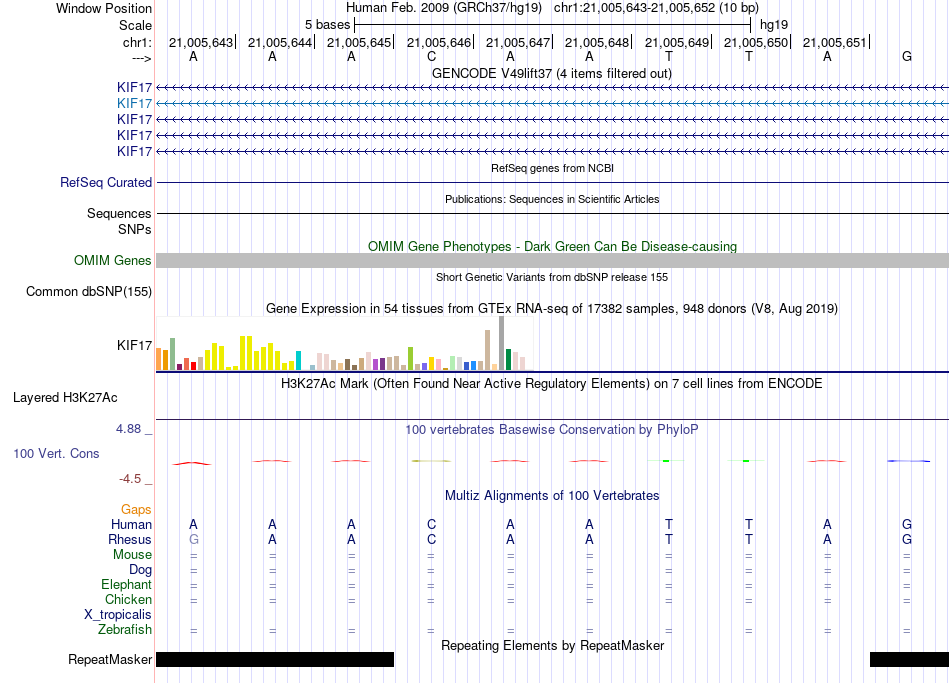Click the tallest gray bar in the GTEx chart

(x=502, y=343)
